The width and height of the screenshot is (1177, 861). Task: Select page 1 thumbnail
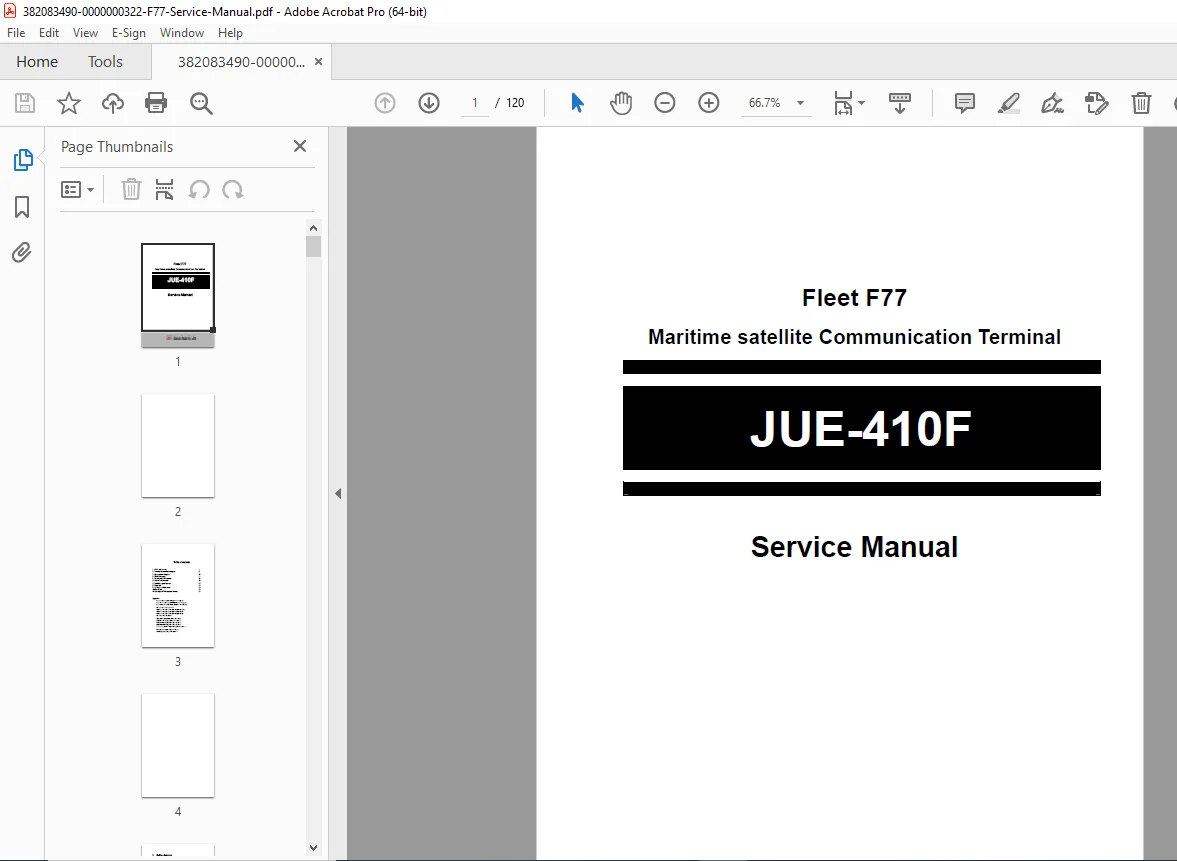[178, 295]
